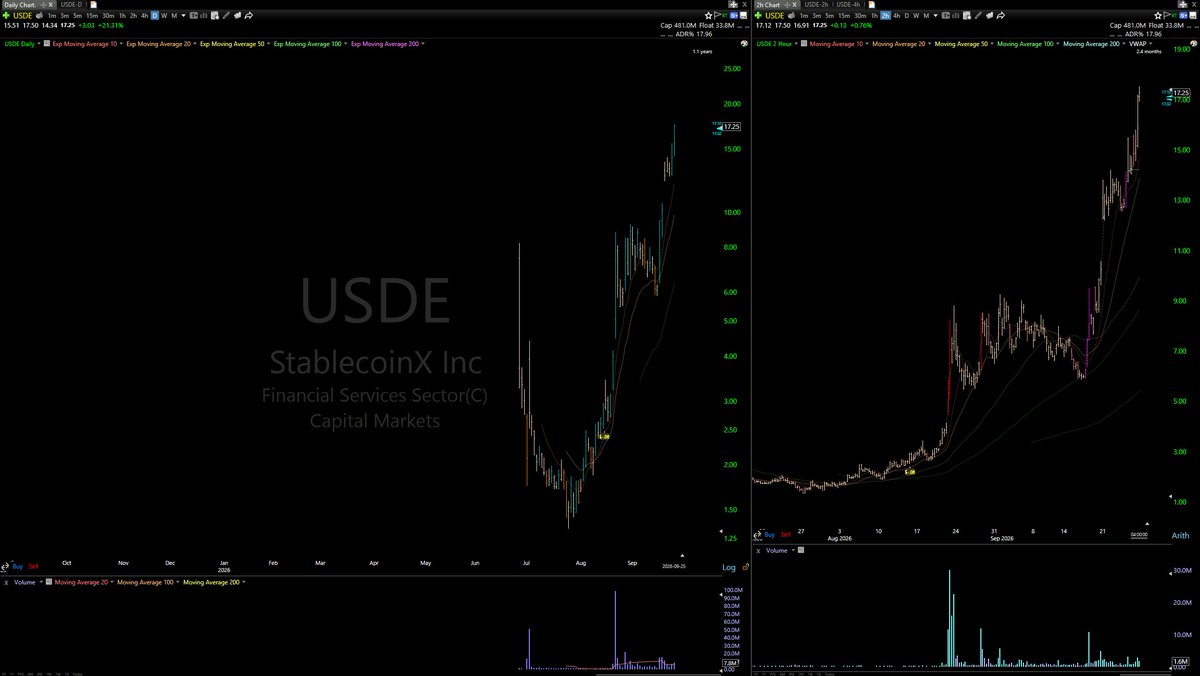Click Buy in the Daily Chart
The height and width of the screenshot is (676, 1200).
click(x=18, y=566)
